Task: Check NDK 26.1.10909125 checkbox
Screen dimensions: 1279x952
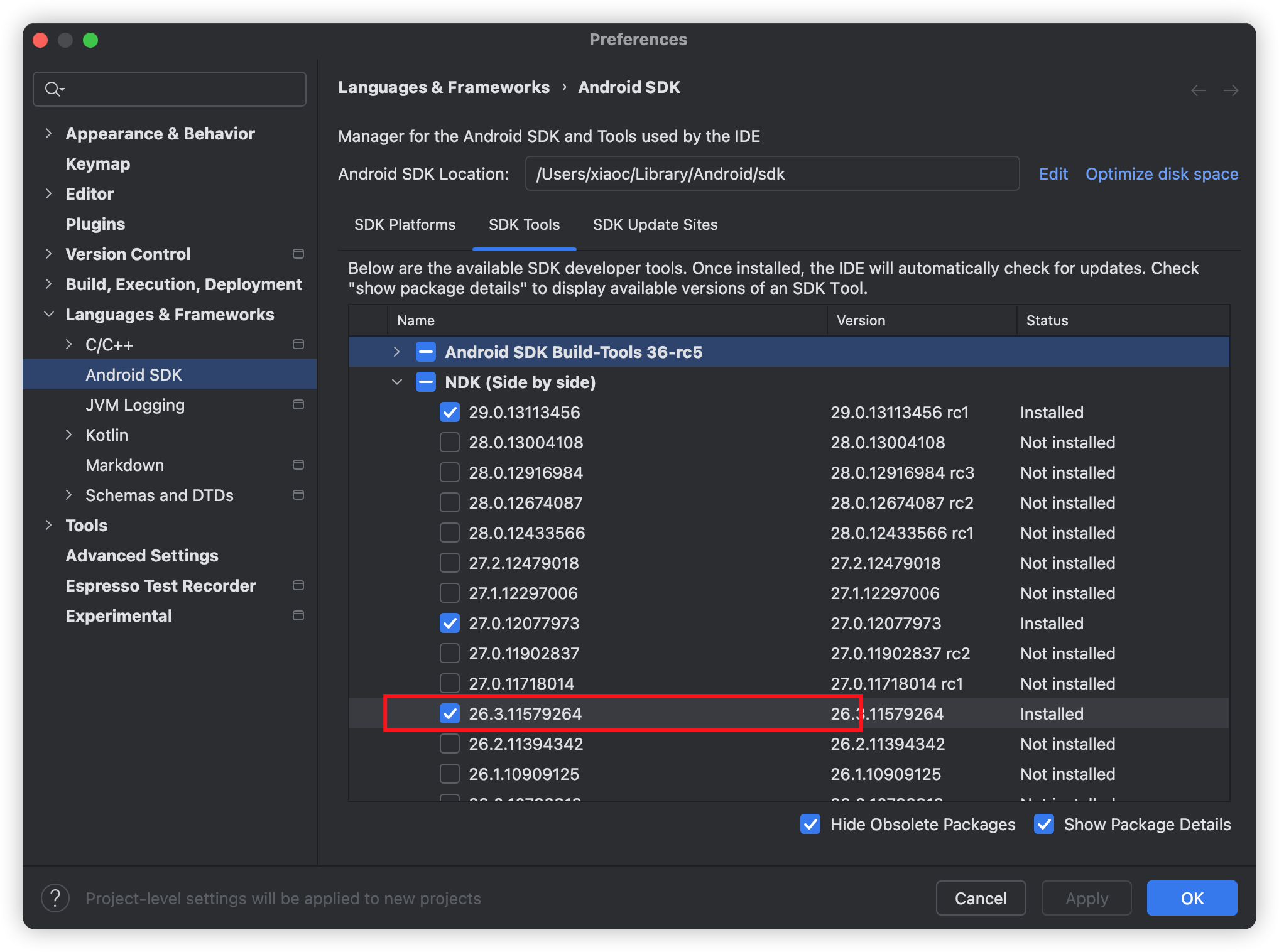Action: pyautogui.click(x=450, y=774)
